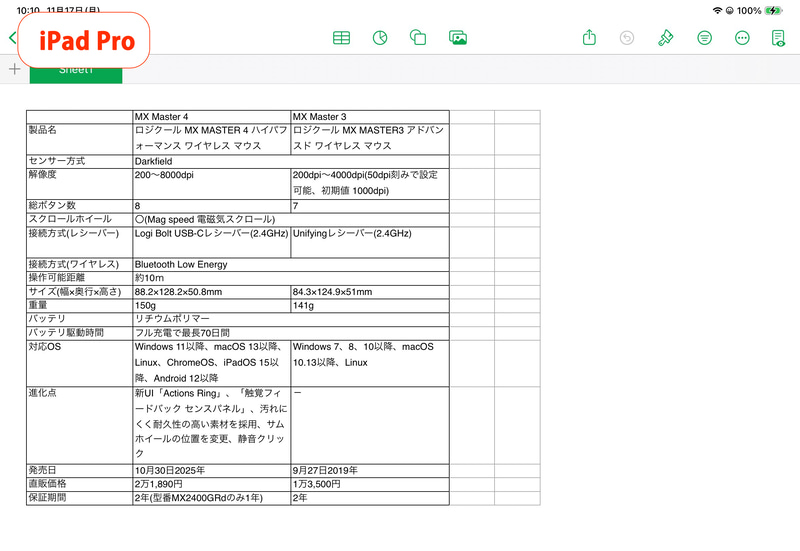This screenshot has height=551, width=800.
Task: Add a new sheet with plus button
Action: click(x=15, y=69)
